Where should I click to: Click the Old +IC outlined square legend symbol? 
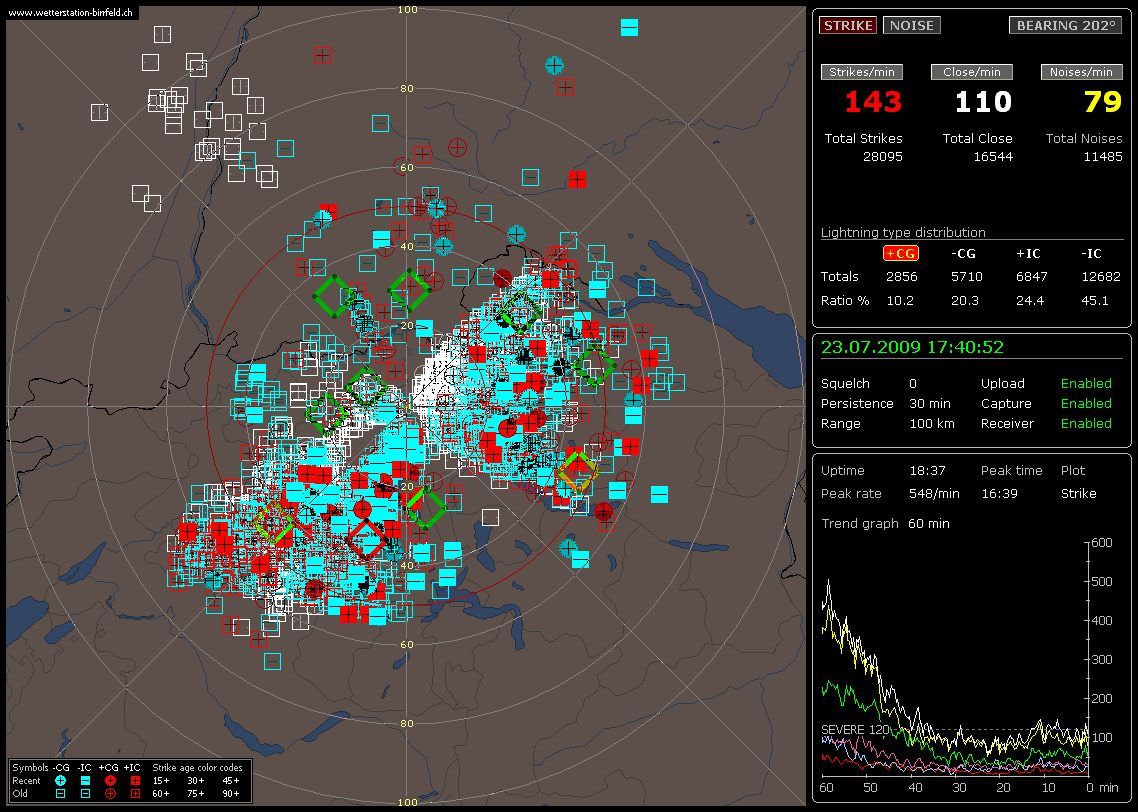pyautogui.click(x=135, y=793)
